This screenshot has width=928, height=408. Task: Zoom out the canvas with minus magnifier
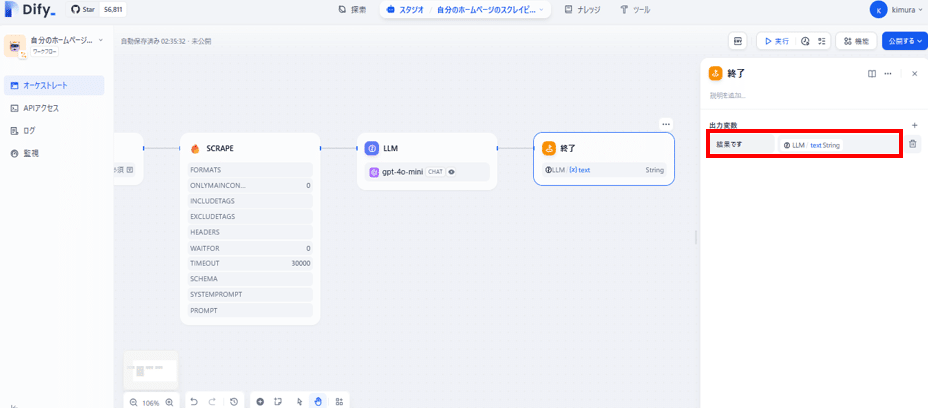(x=133, y=402)
